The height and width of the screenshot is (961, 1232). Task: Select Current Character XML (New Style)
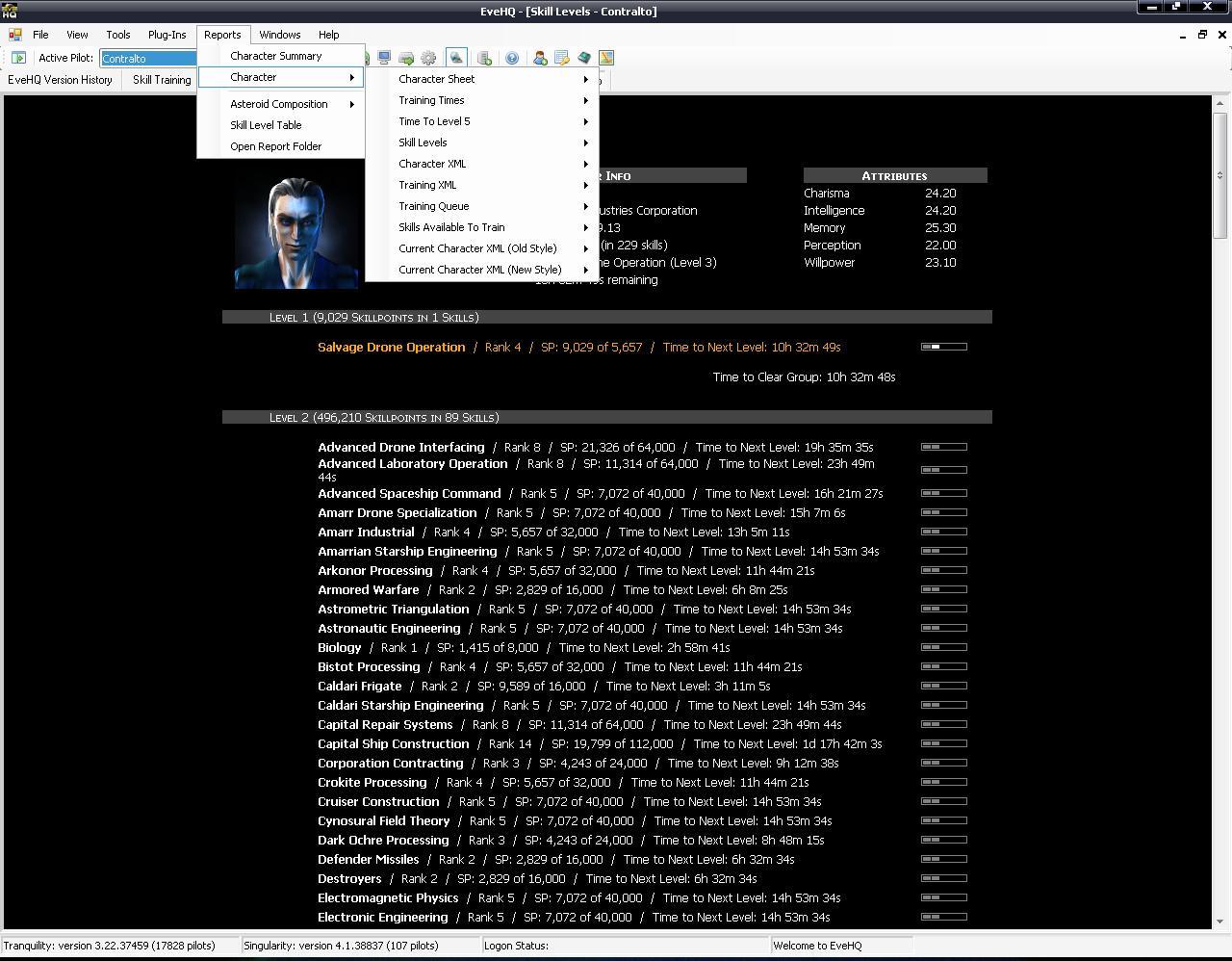tap(481, 270)
